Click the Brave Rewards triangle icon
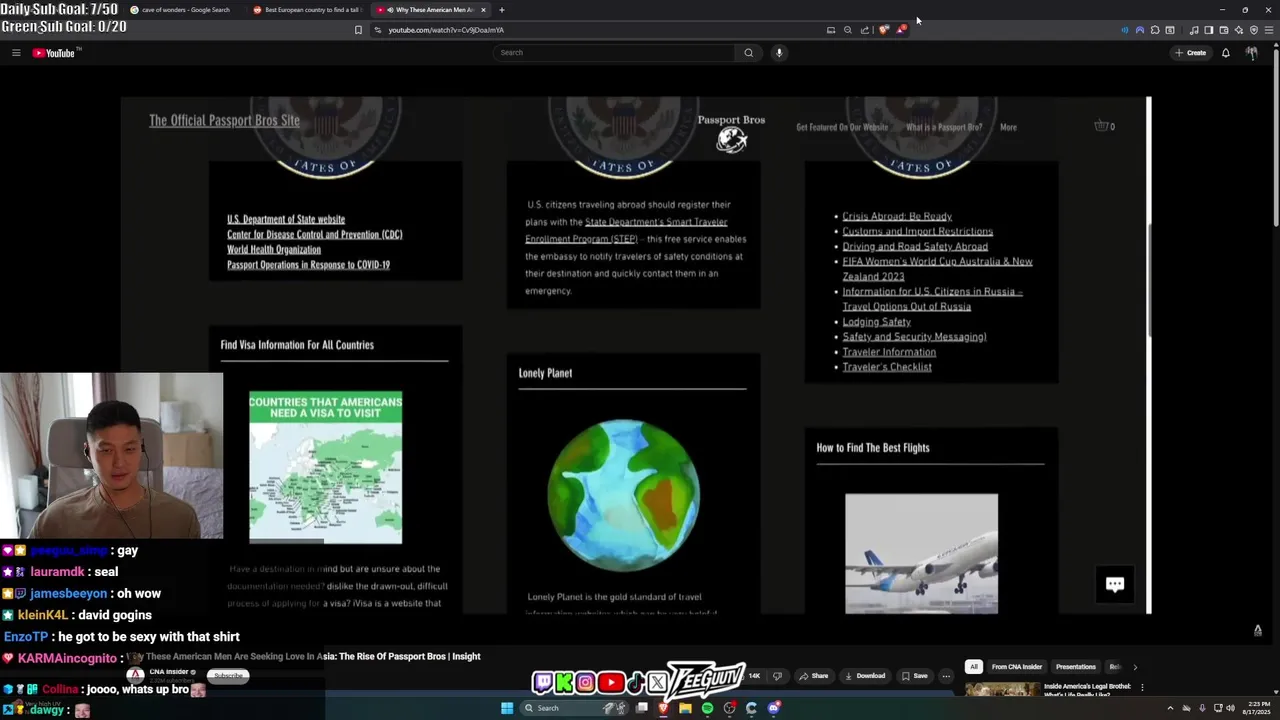The image size is (1280, 720). (x=902, y=30)
